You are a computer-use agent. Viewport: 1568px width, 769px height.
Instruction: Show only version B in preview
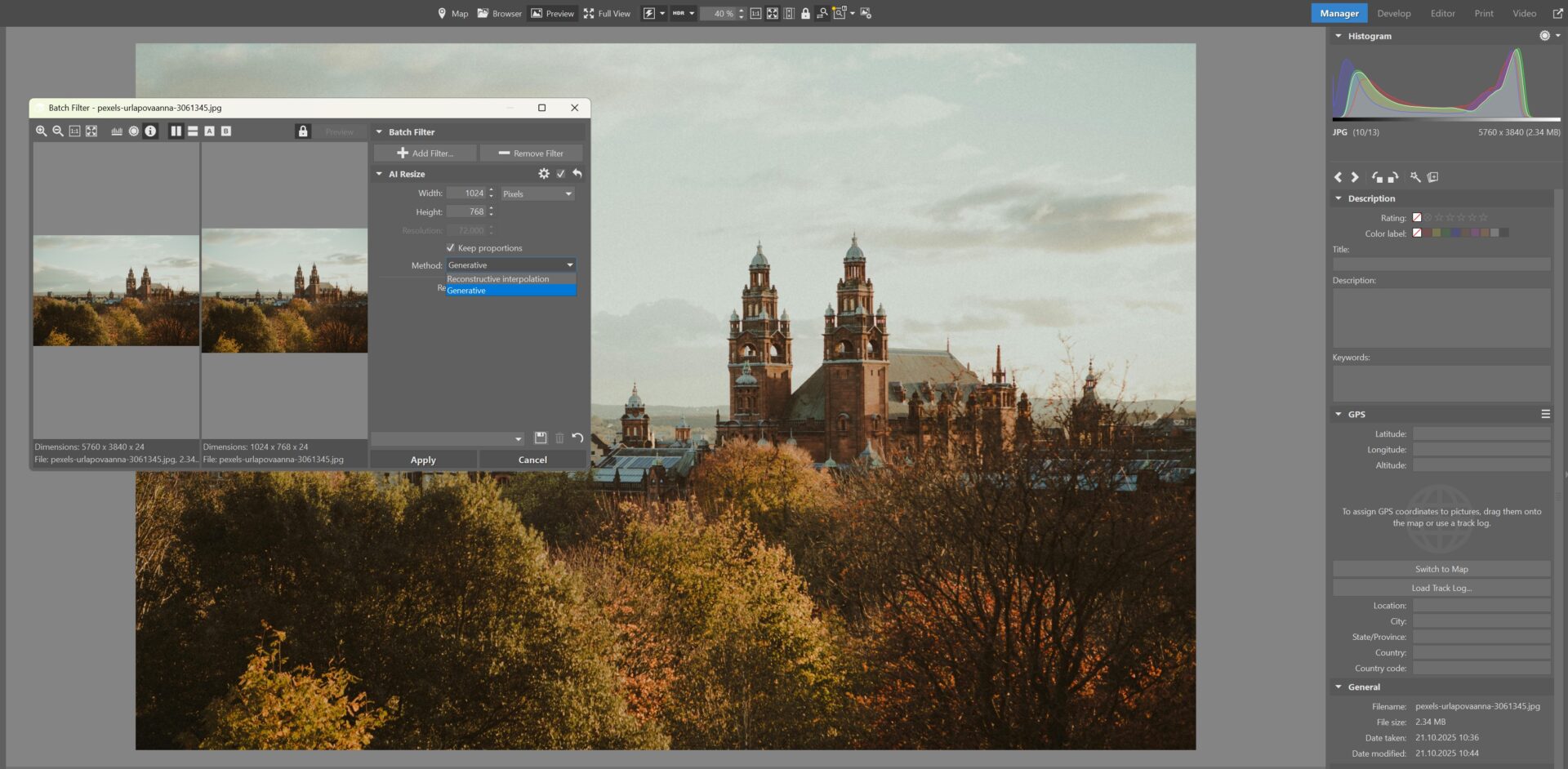(226, 131)
